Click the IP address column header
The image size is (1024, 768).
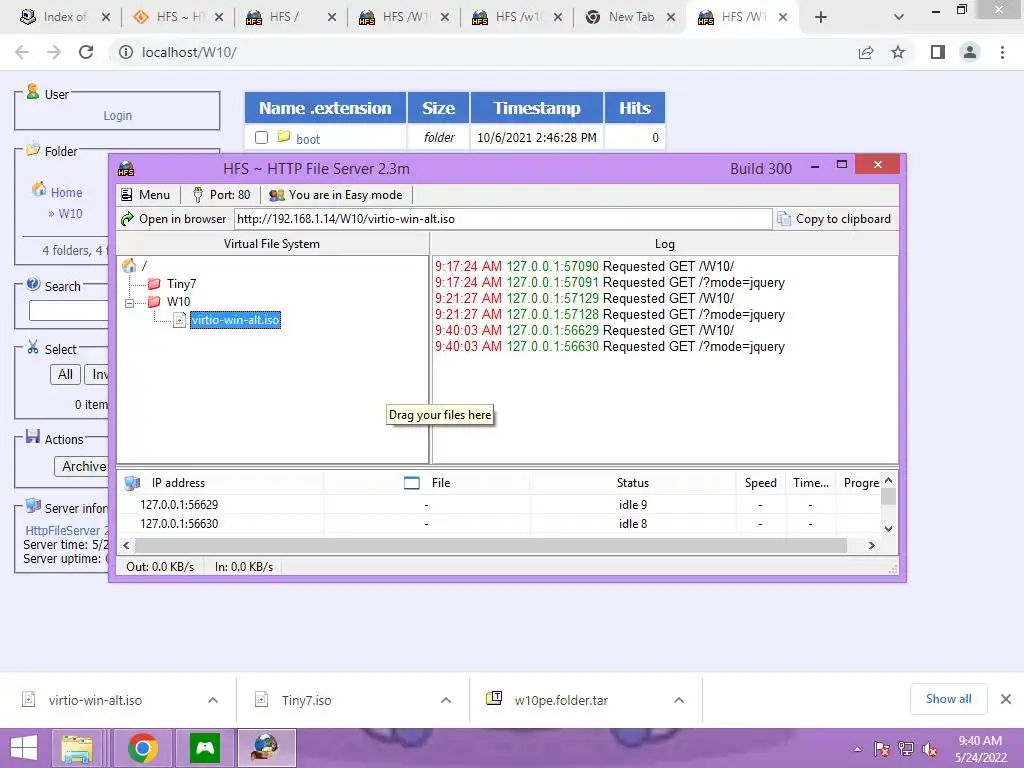[x=220, y=483]
